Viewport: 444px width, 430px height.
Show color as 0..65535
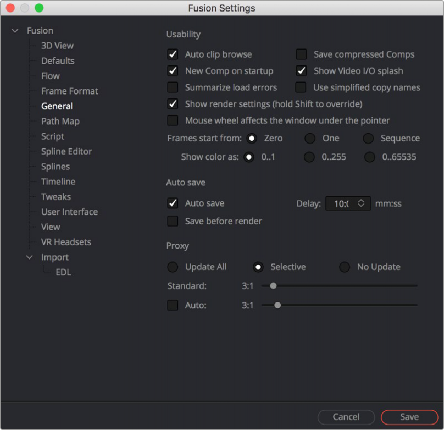[369, 157]
